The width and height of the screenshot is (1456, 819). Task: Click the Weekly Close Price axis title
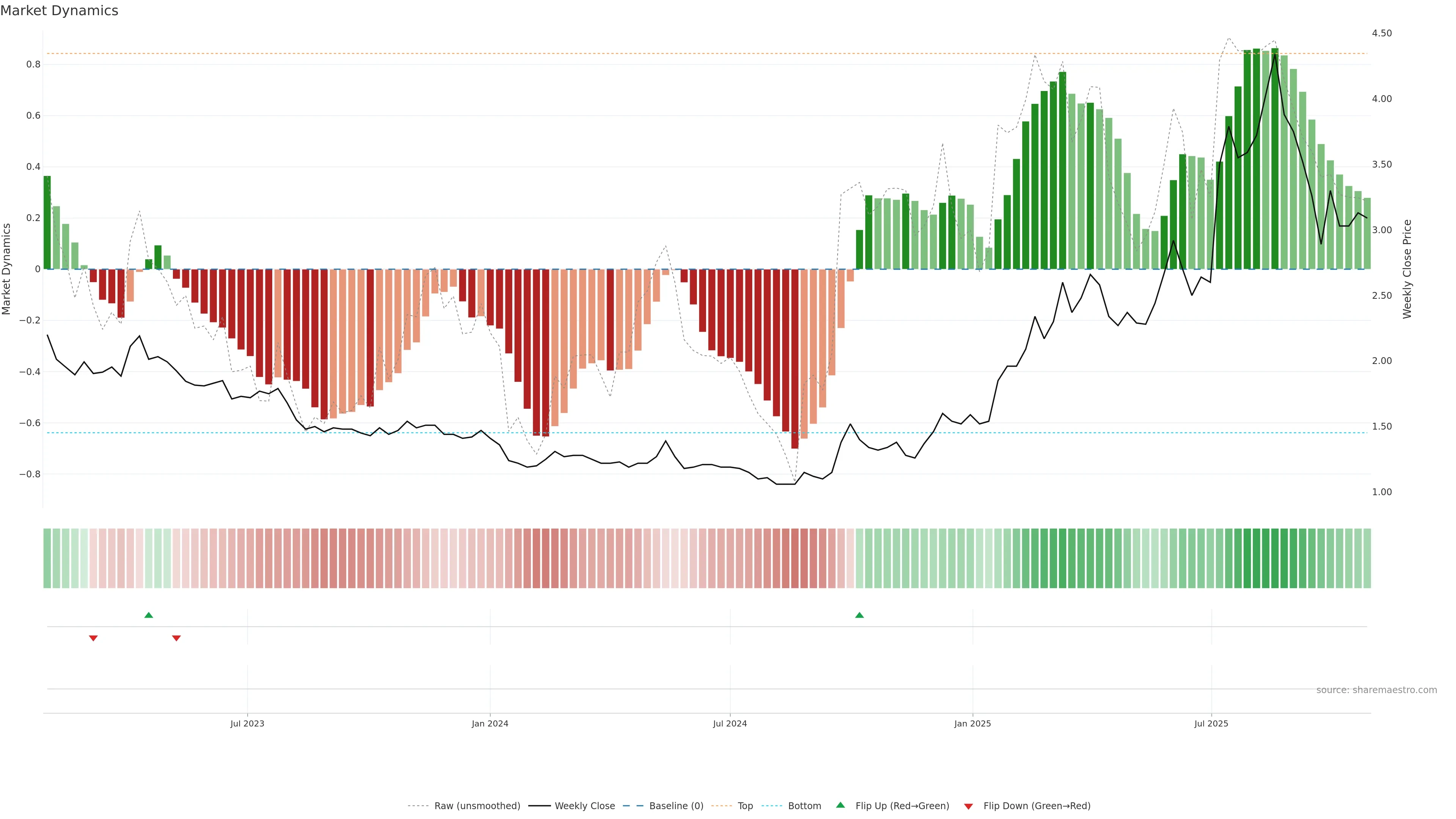[x=1407, y=269]
